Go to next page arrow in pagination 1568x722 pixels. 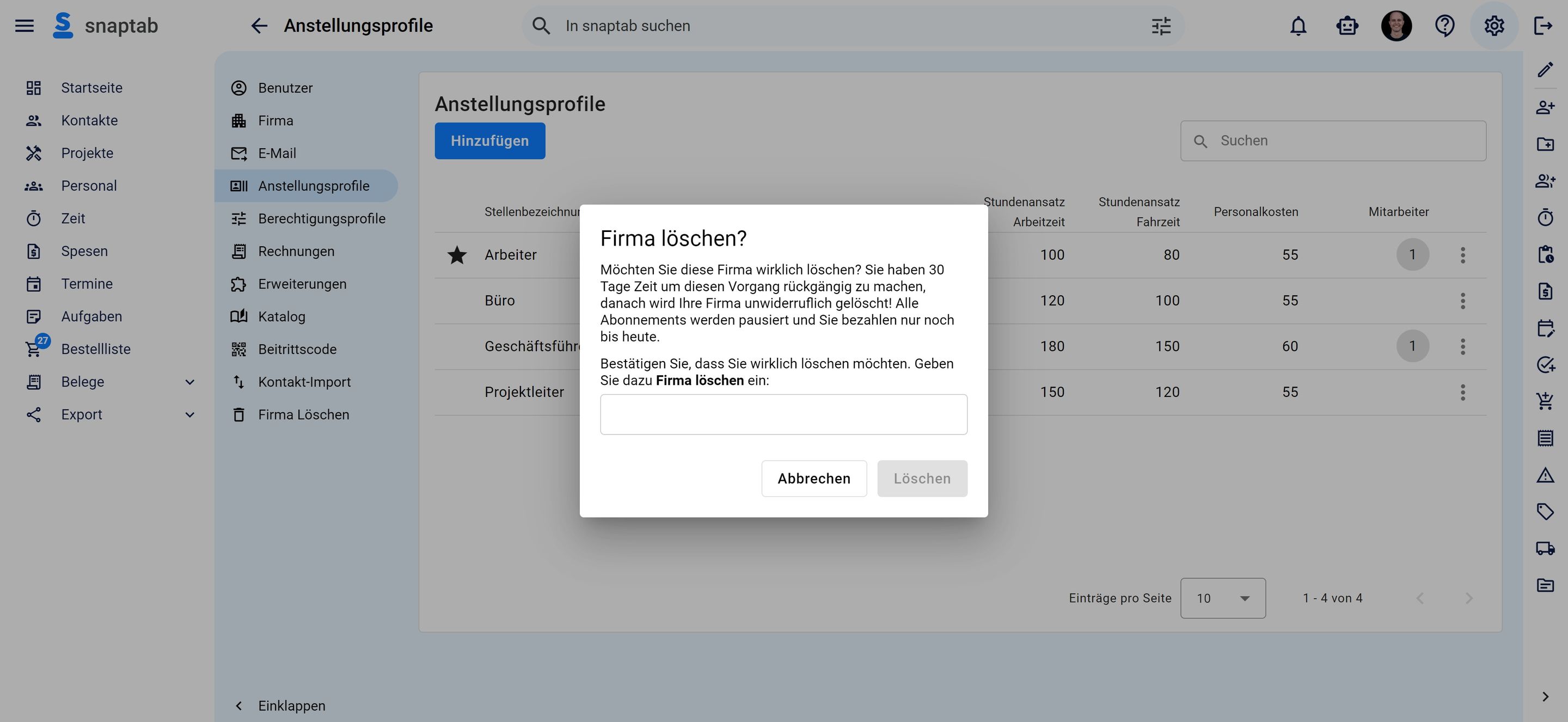[1469, 598]
